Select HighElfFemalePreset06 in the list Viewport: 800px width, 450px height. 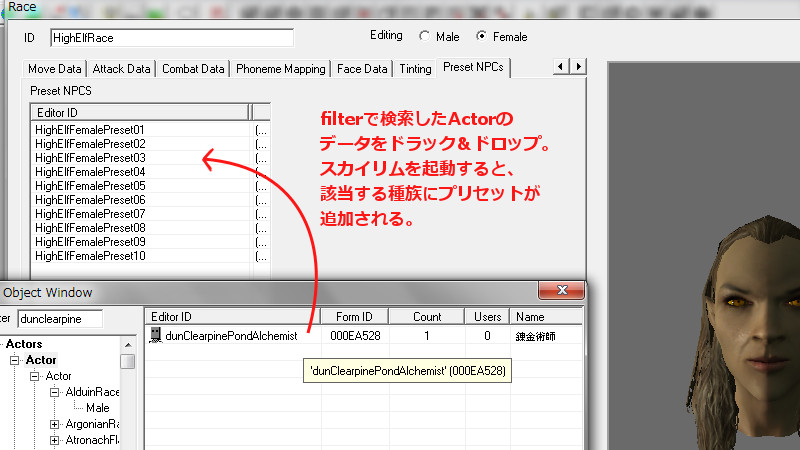point(90,200)
